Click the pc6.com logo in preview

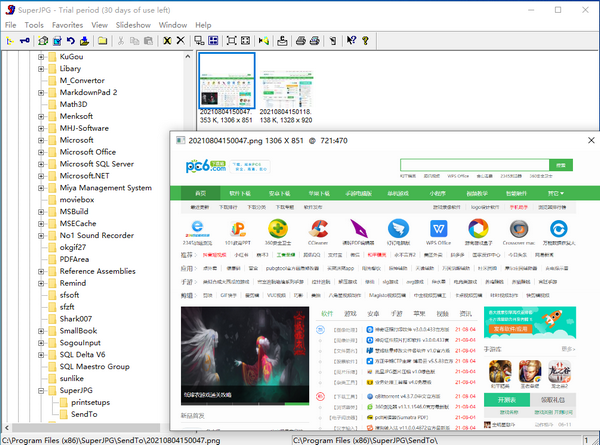click(205, 166)
